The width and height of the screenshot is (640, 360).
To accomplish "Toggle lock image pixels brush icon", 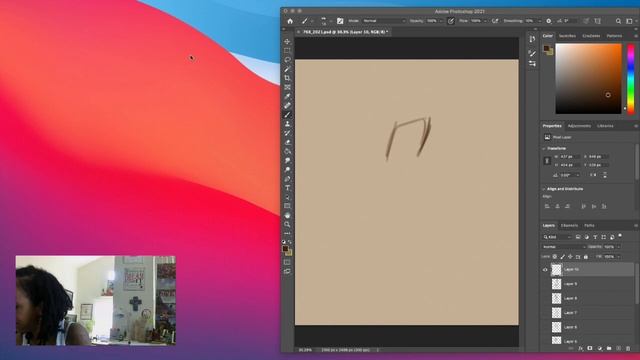I will point(562,257).
